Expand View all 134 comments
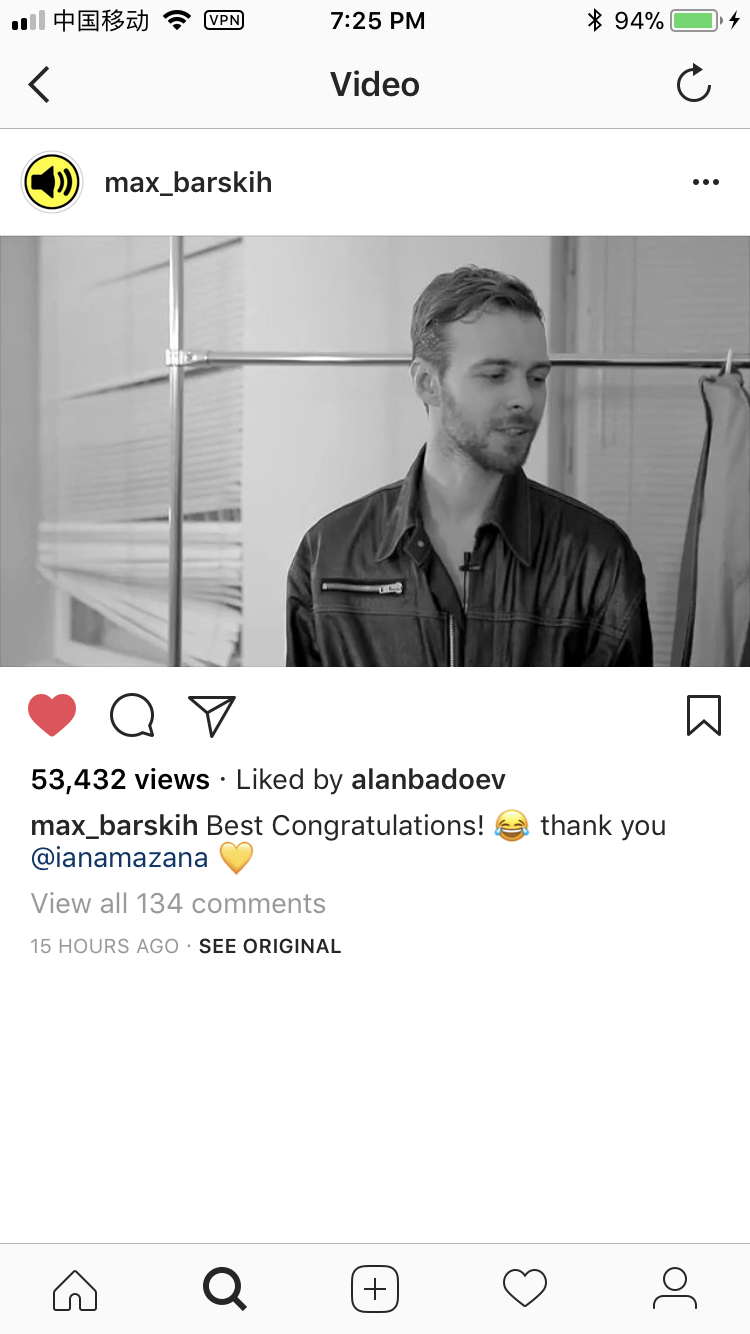 (178, 904)
